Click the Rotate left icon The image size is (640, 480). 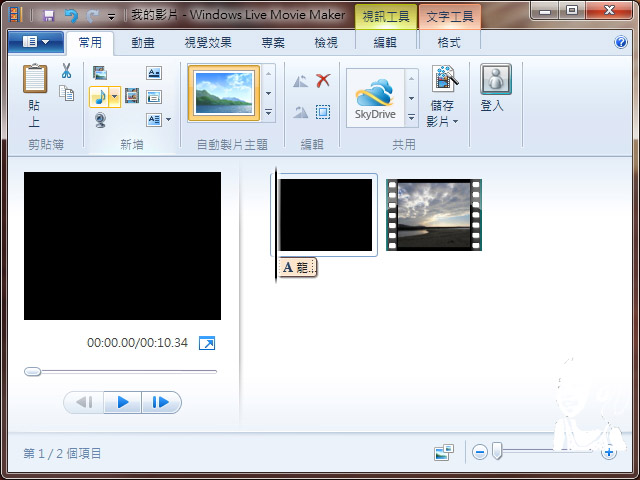pyautogui.click(x=300, y=81)
